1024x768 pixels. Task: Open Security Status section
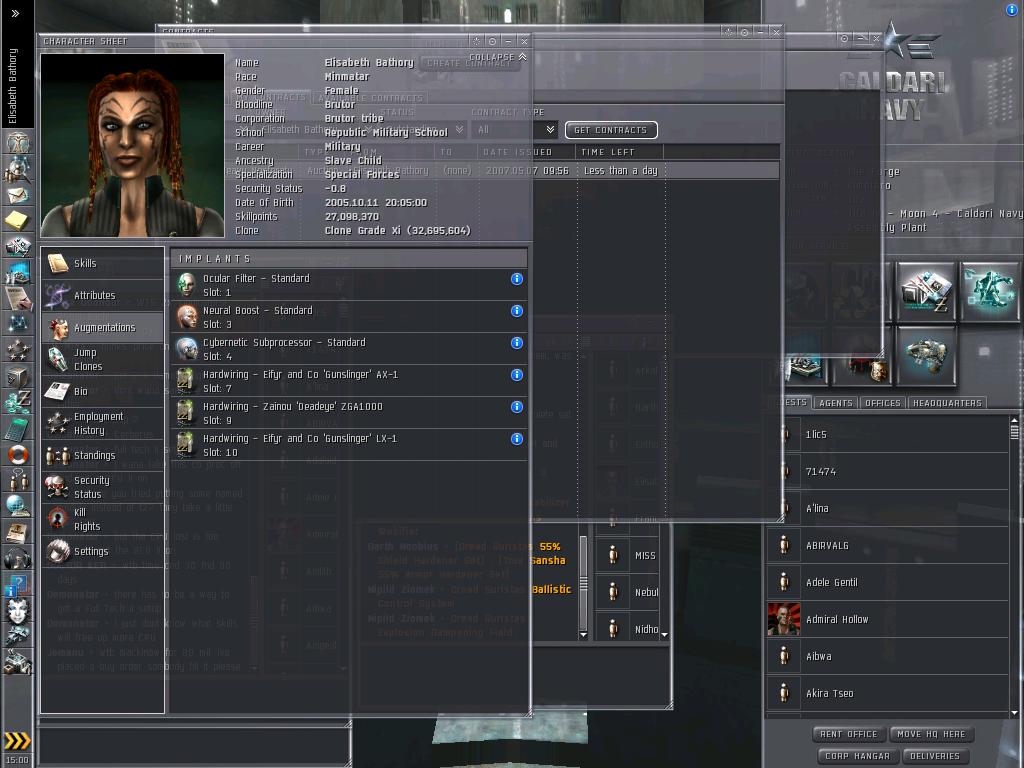coord(103,487)
